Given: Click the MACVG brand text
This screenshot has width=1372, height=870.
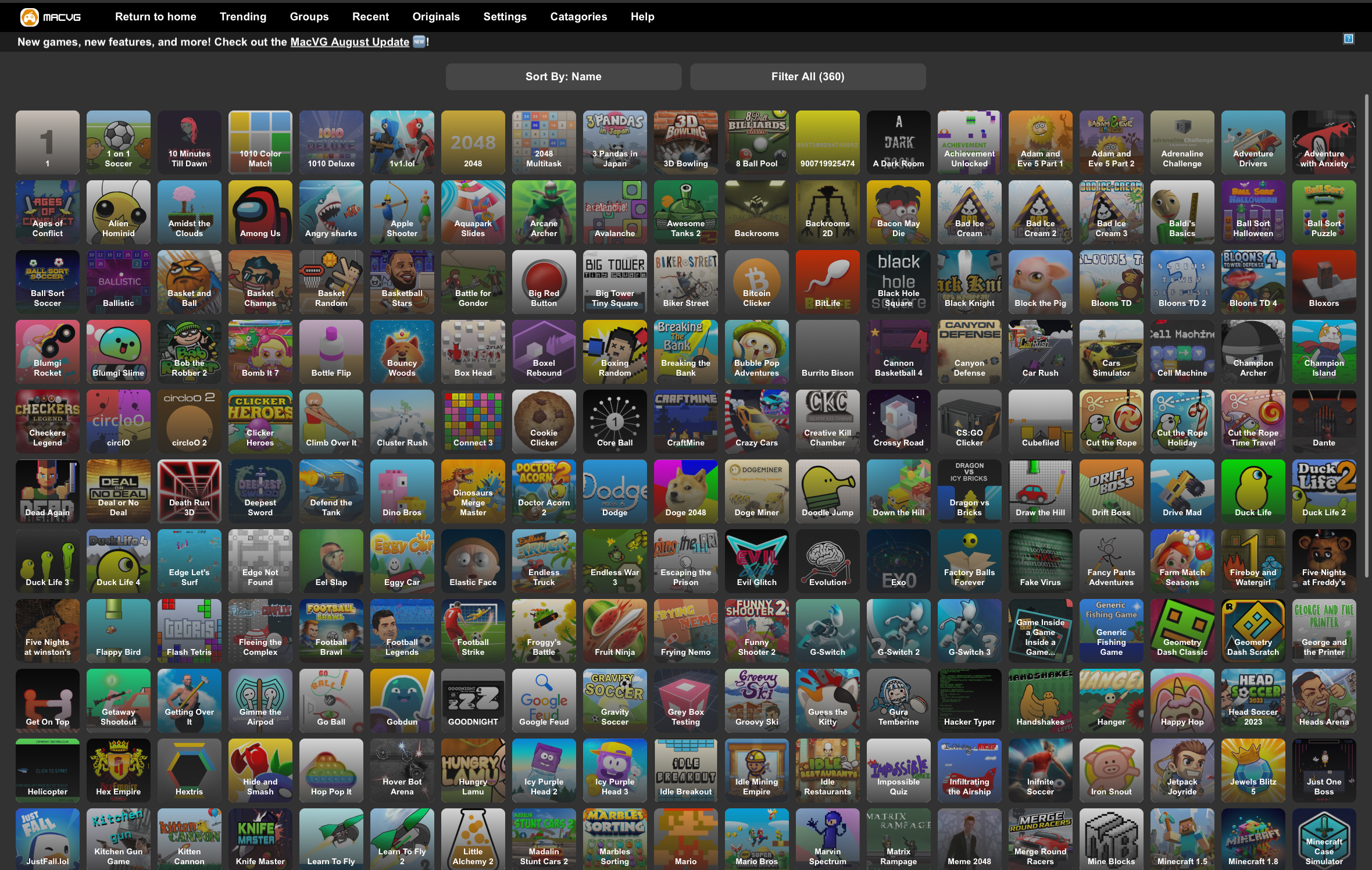Looking at the screenshot, I should click(62, 17).
